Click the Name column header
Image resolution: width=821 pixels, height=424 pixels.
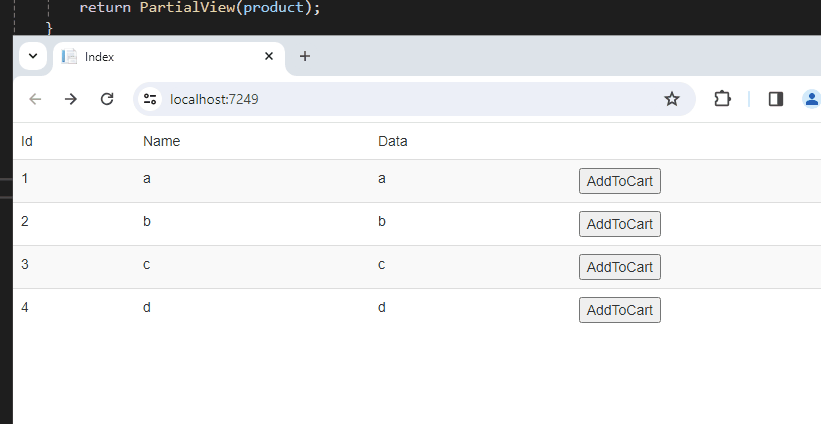click(161, 141)
